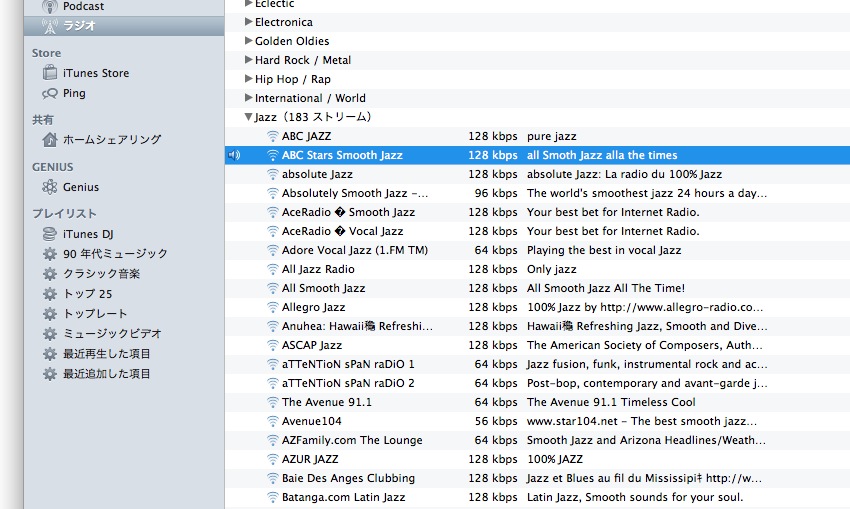Click stream icon beside absolute Jazz
Viewport: 850px width, 509px height.
[273, 174]
